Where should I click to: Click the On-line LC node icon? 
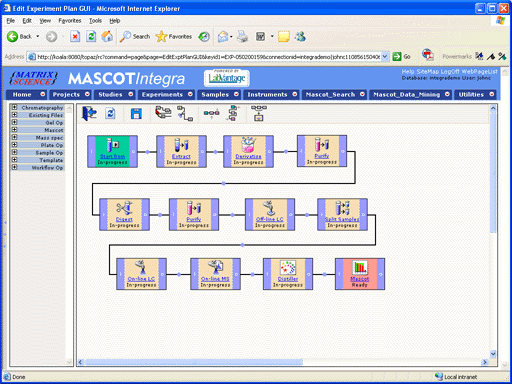pos(141,267)
